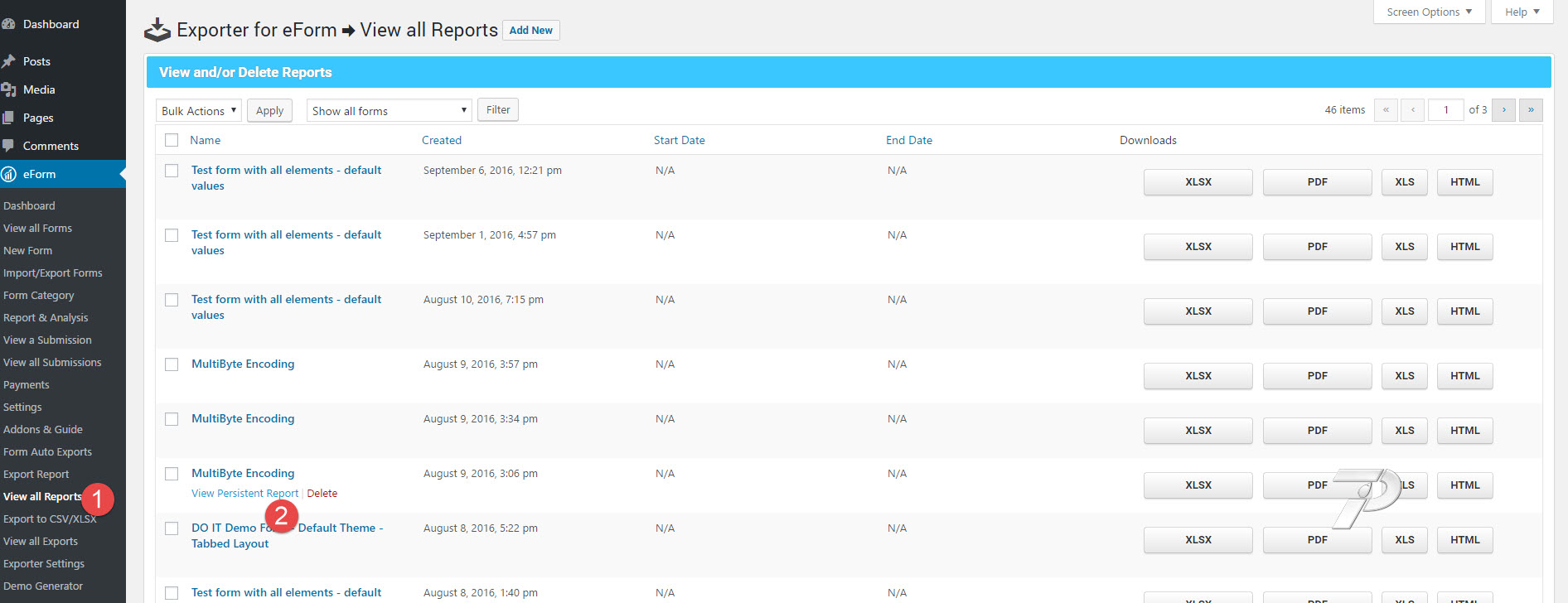This screenshot has height=603, width=1568.
Task: Open Import/Export Forms submenu item
Action: tap(53, 273)
